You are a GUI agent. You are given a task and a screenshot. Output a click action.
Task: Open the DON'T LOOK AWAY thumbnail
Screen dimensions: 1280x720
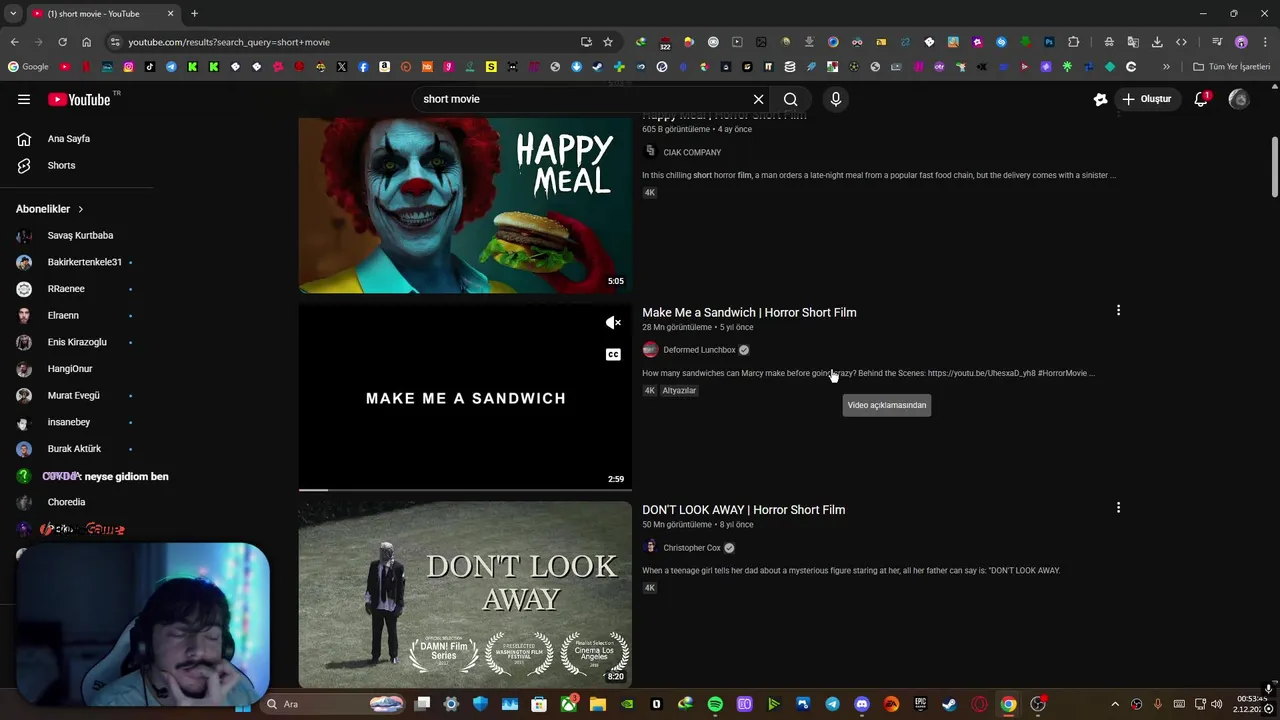coord(465,594)
